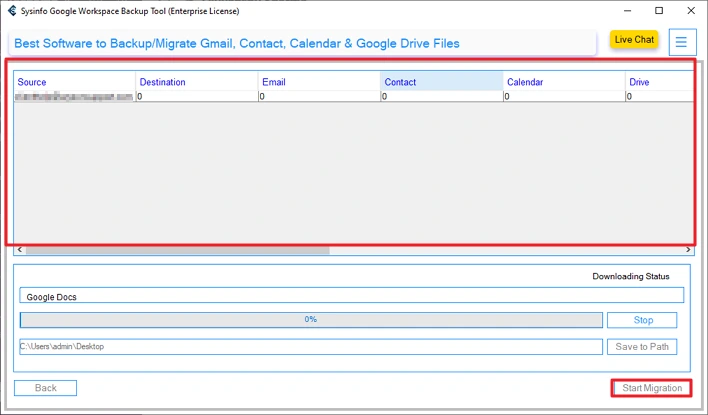This screenshot has width=708, height=415.
Task: Go Back to previous step
Action: point(46,388)
